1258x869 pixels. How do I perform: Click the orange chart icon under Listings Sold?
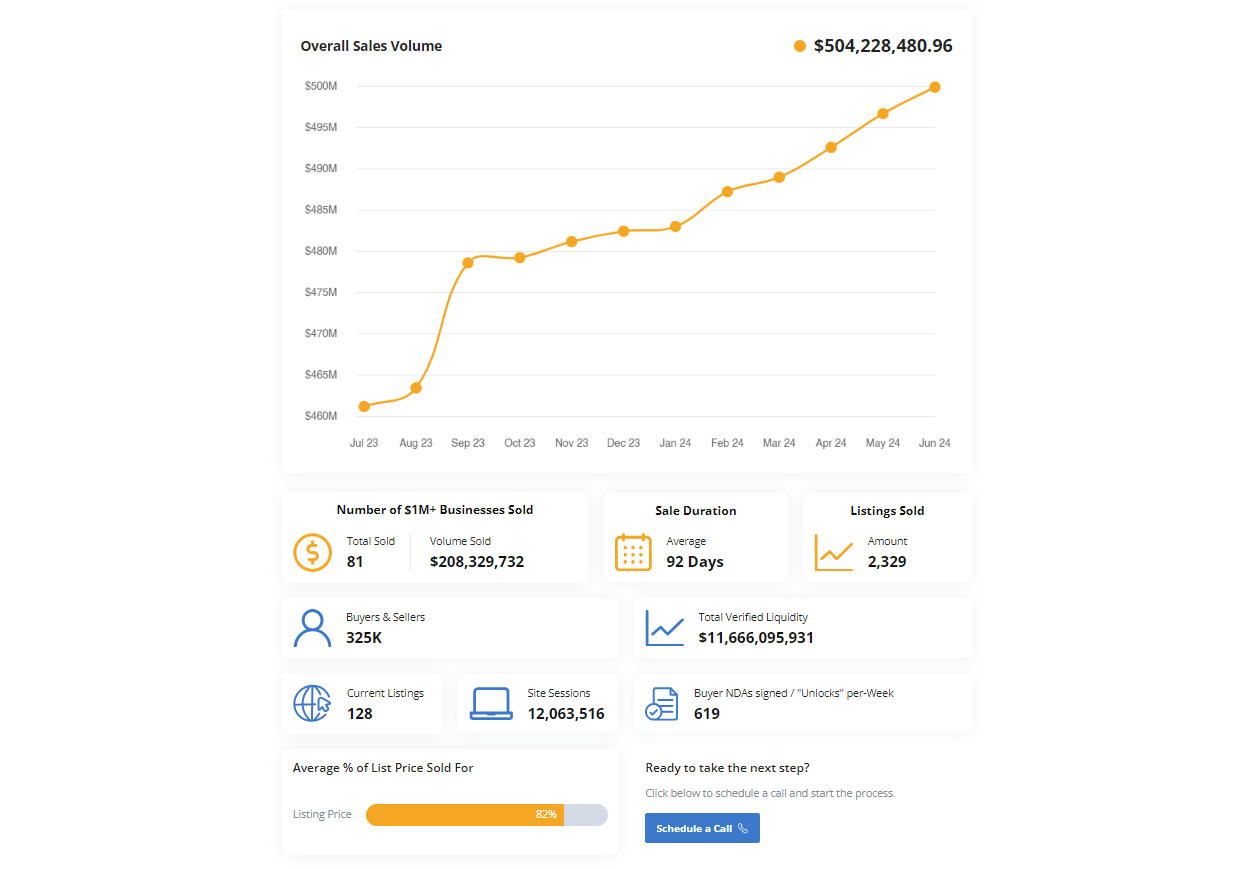pyautogui.click(x=833, y=552)
